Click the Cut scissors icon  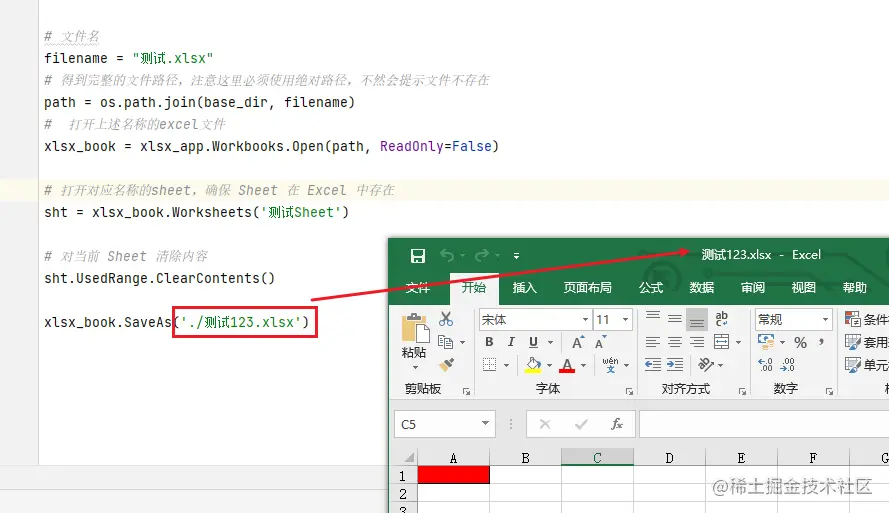446,319
